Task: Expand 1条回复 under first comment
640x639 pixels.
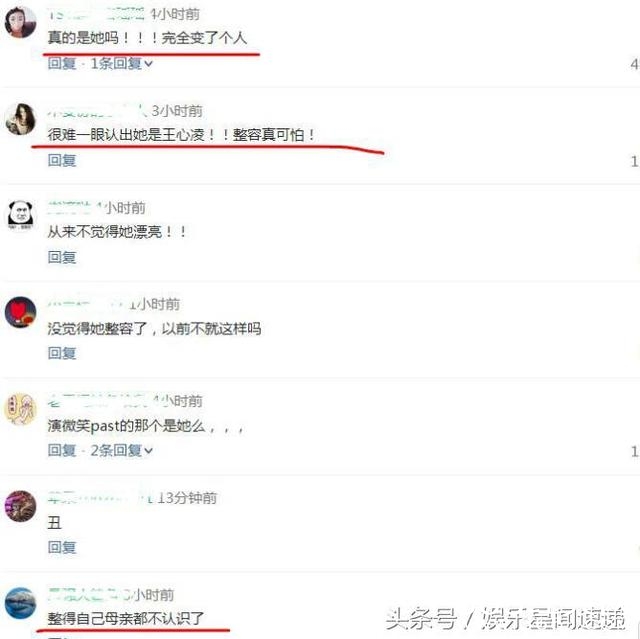Action: coord(121,63)
